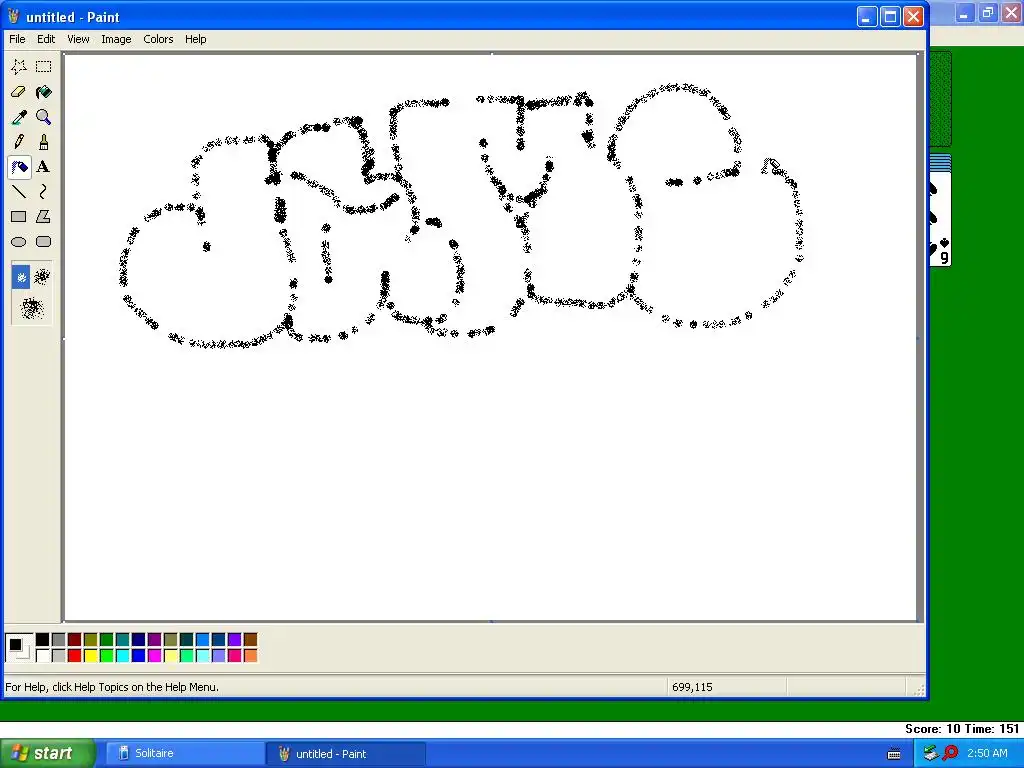Click the Paint icon in title bar
Screen dimensions: 1024x768
(x=13, y=16)
